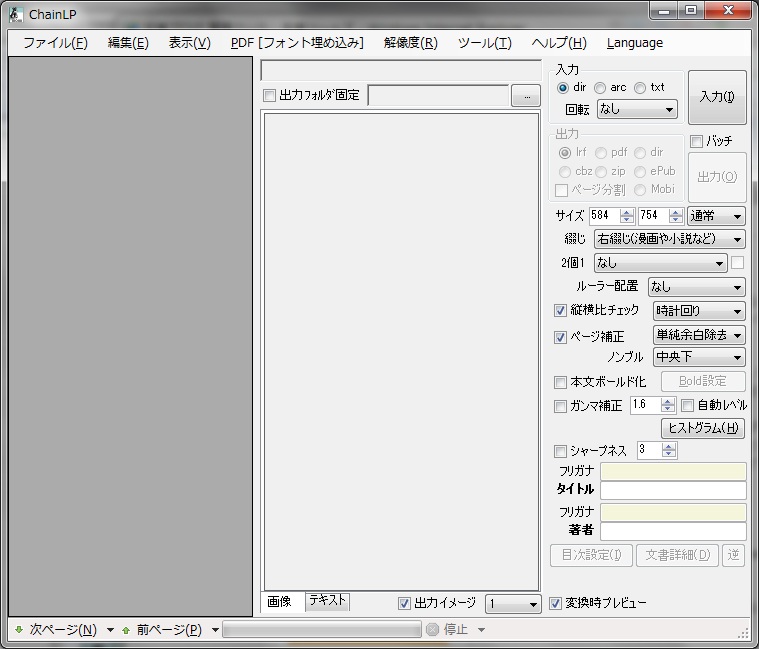The width and height of the screenshot is (759, 649).
Task: Expand the 前ページ dropdown arrow
Action: [215, 630]
